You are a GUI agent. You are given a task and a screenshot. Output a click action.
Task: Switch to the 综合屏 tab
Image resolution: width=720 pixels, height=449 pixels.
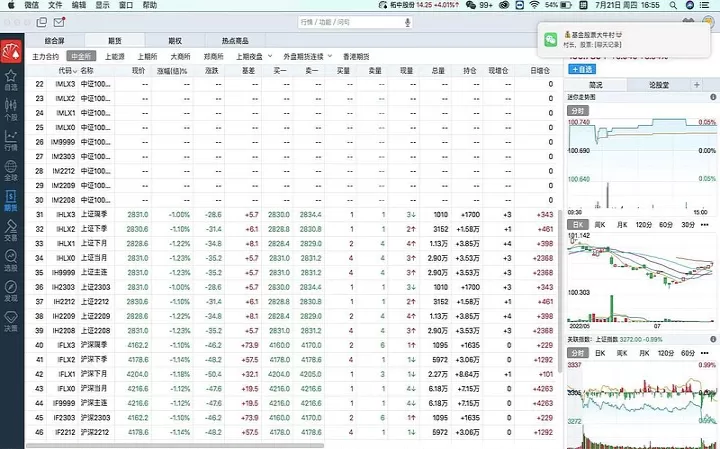click(55, 41)
